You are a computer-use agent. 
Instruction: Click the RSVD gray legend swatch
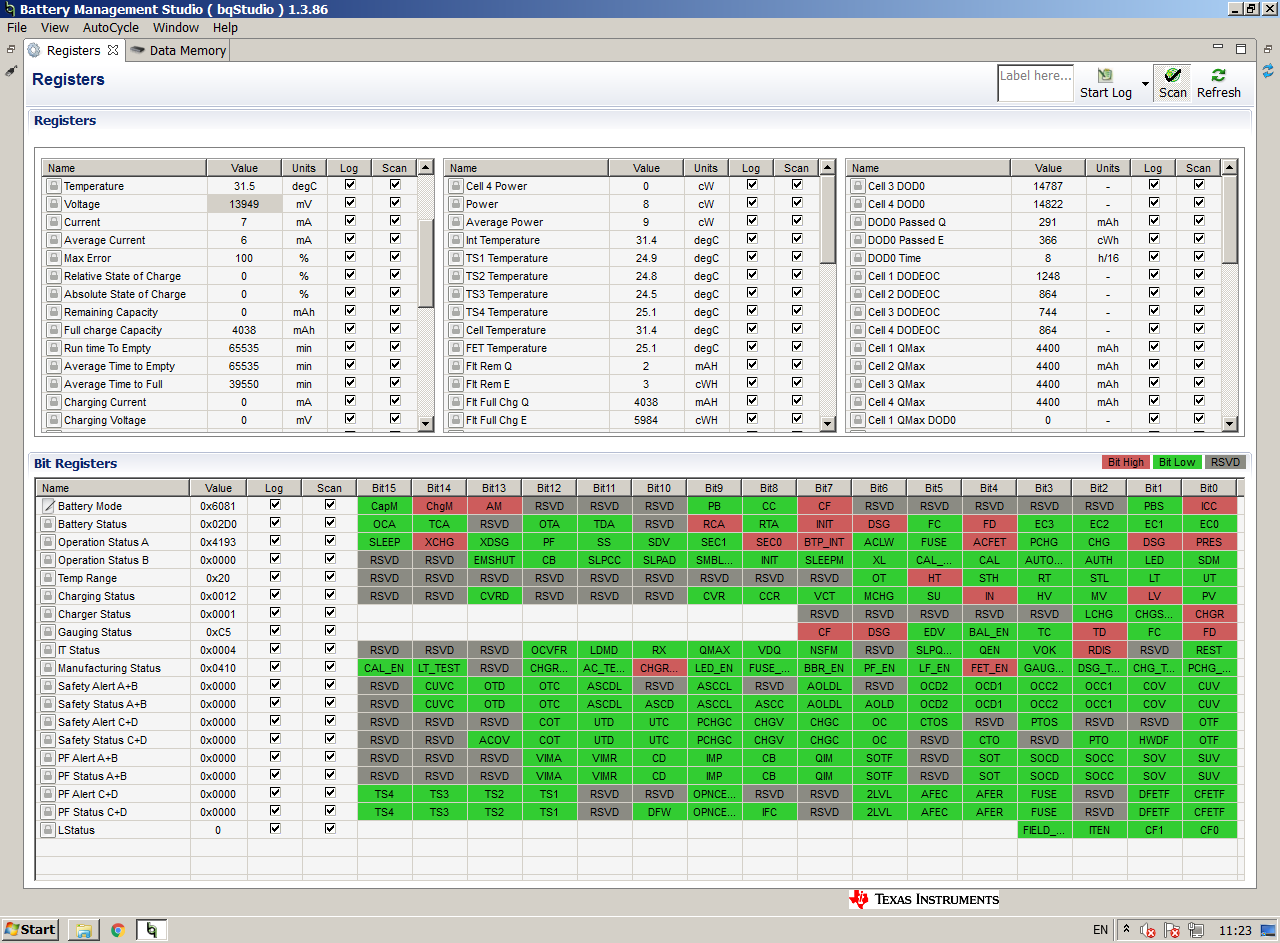1223,463
